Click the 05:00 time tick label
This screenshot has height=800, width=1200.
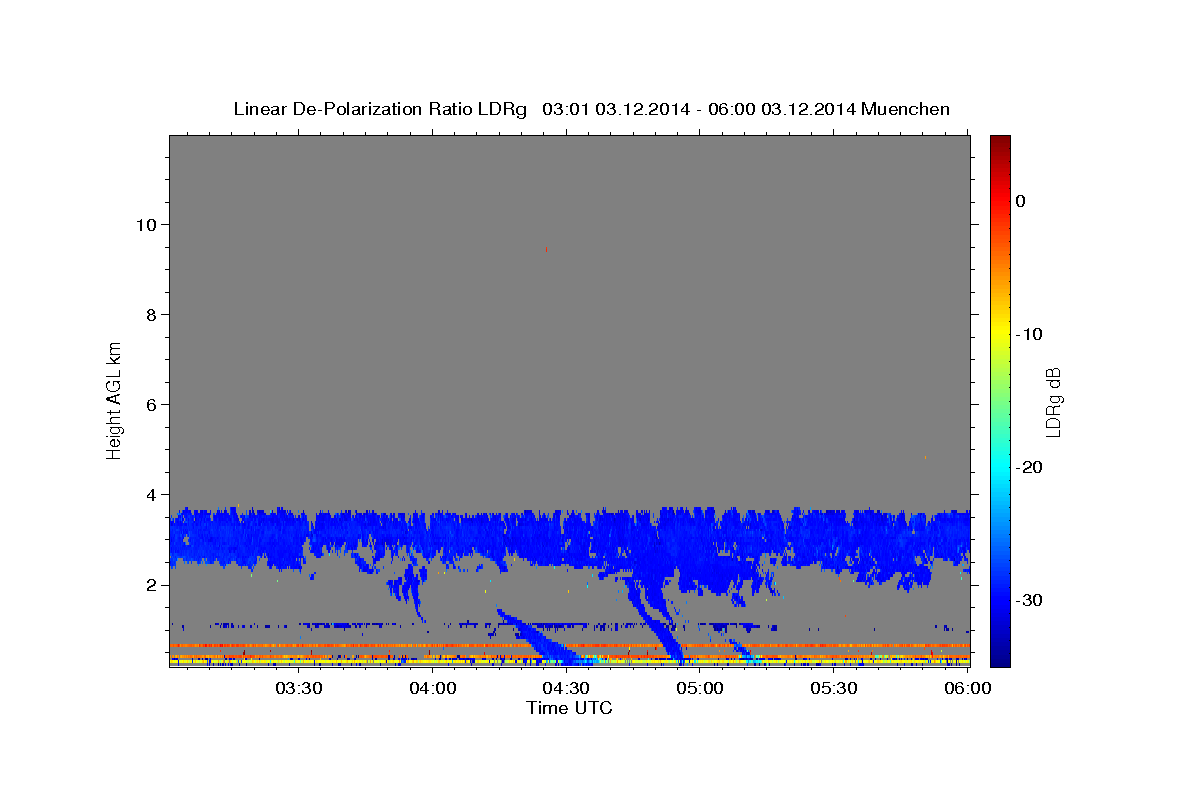700,688
